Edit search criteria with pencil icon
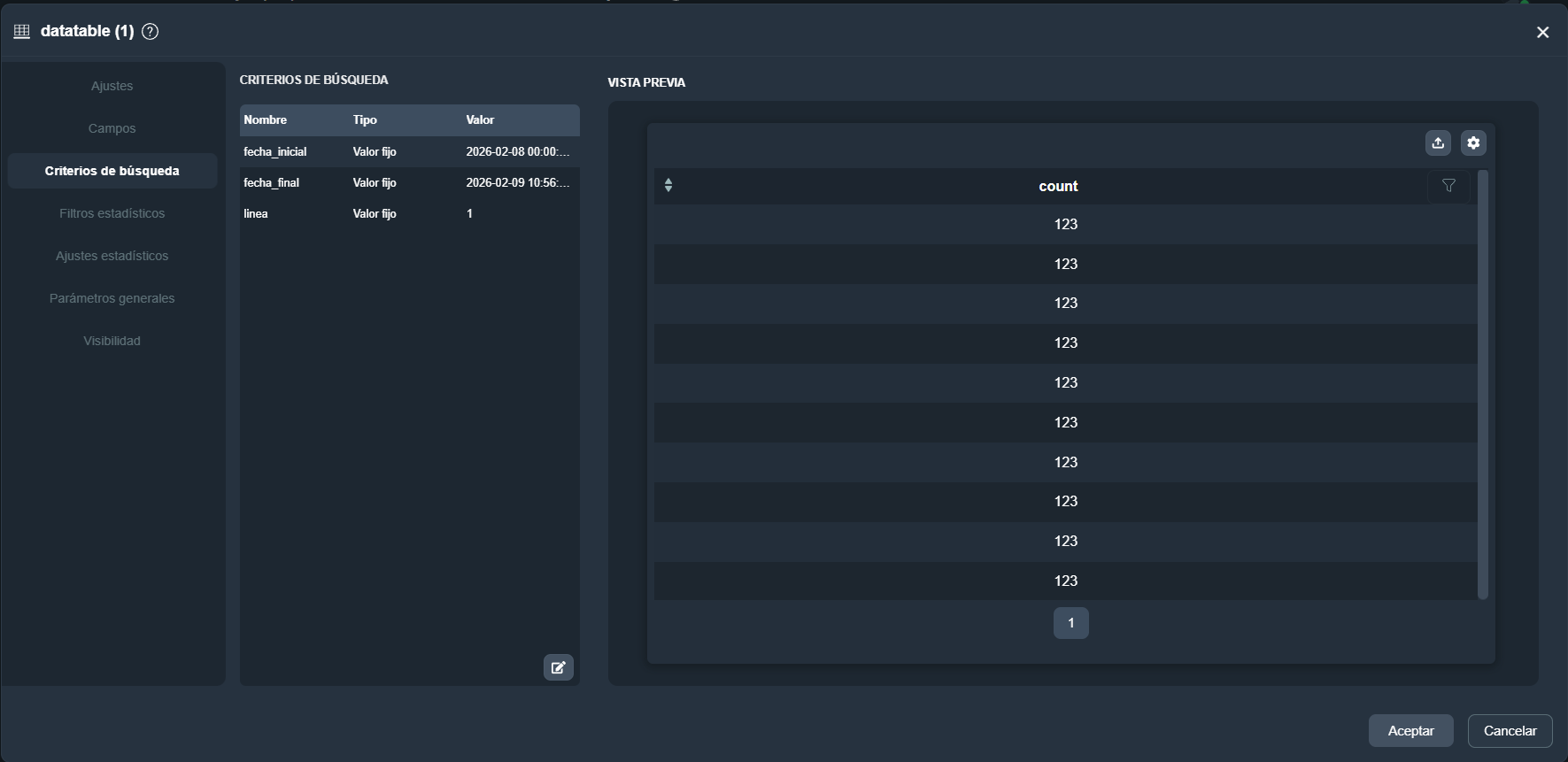1568x762 pixels. click(558, 667)
